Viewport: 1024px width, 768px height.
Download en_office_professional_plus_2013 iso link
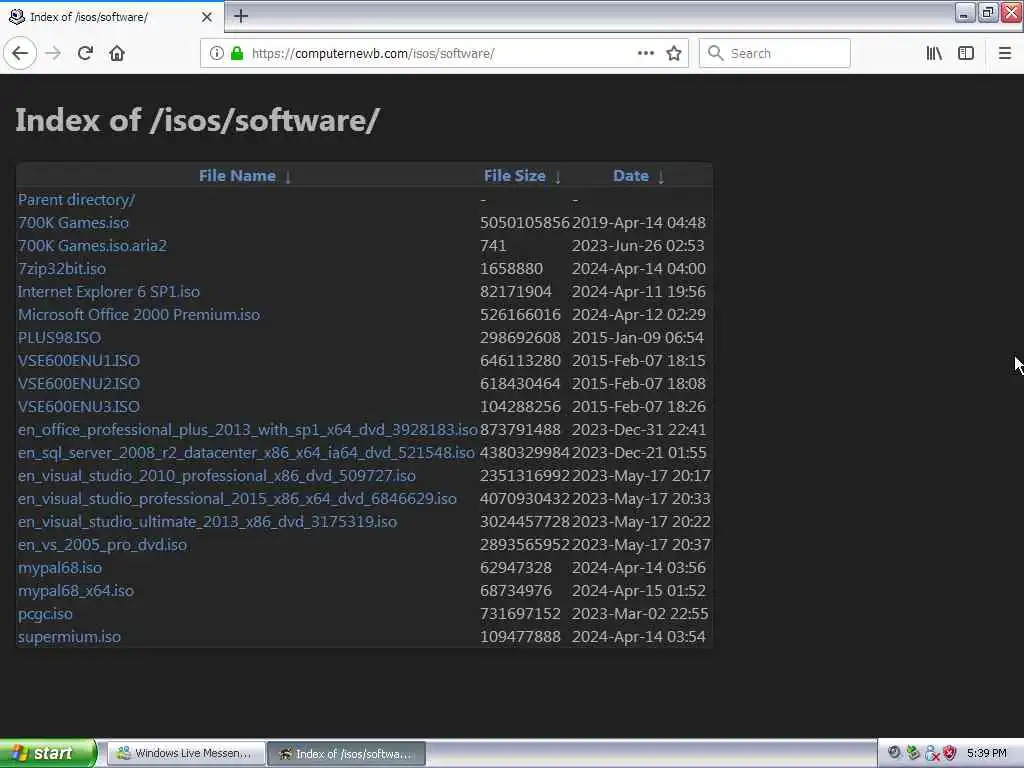tap(248, 430)
